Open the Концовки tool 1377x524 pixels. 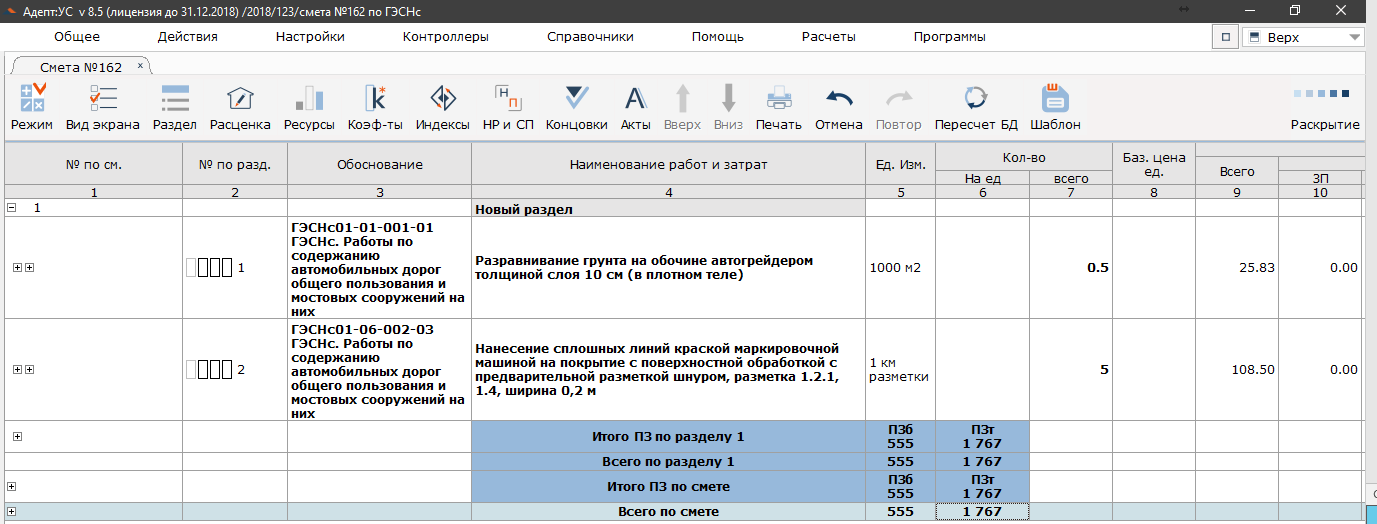click(x=577, y=99)
